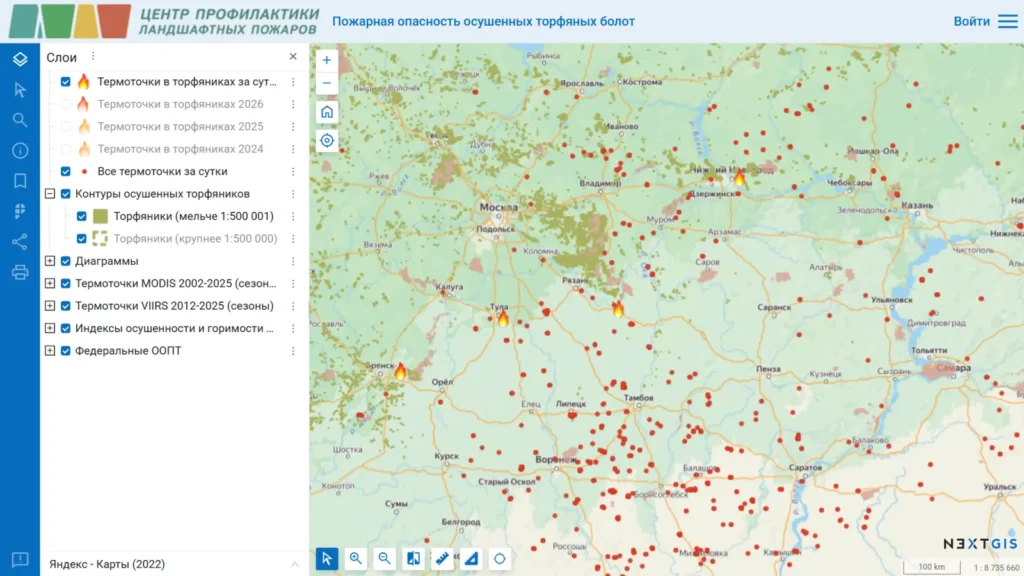Enable the Термоточки в торфяниках 2024 layer
Viewport: 1024px width, 576px height.
[x=65, y=149]
